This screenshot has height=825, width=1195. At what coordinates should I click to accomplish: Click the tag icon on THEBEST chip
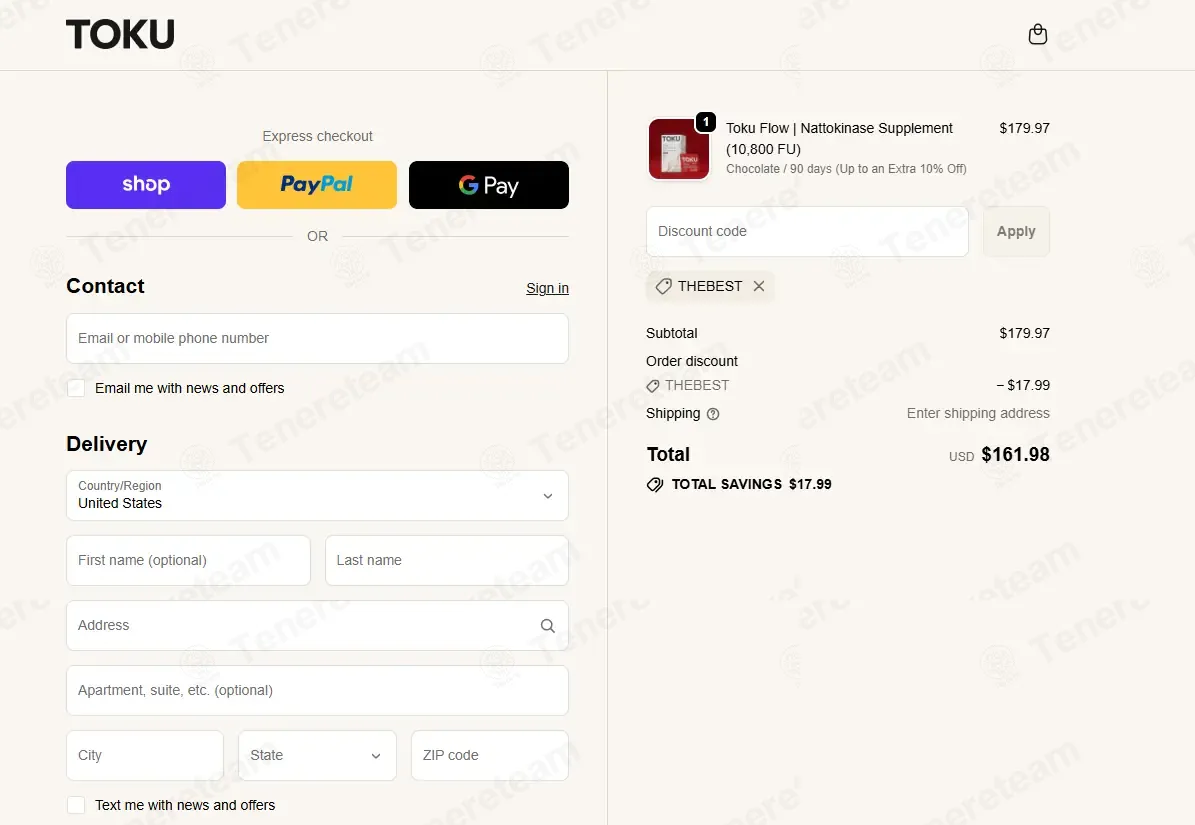(664, 286)
